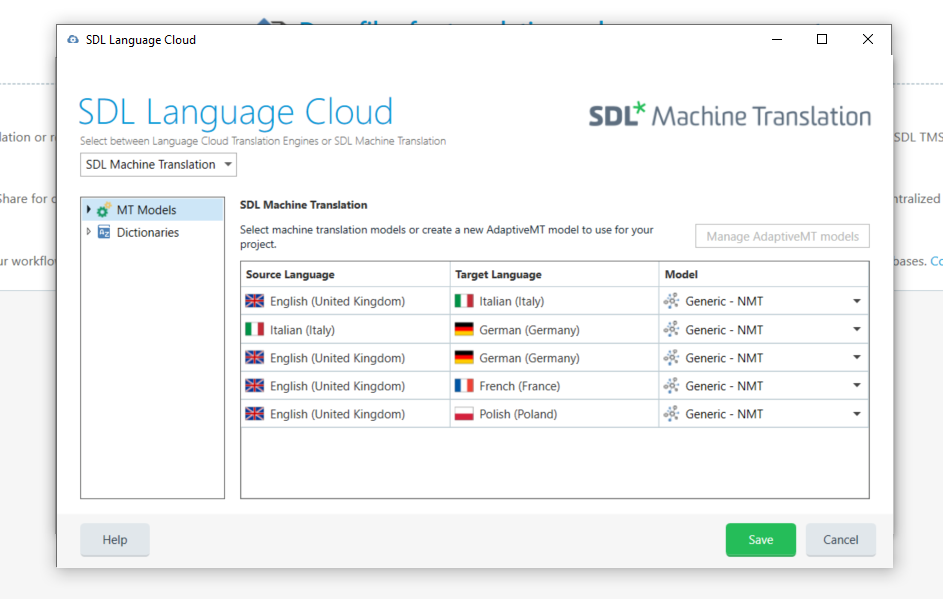Click the Model column header
943x599 pixels.
[764, 274]
